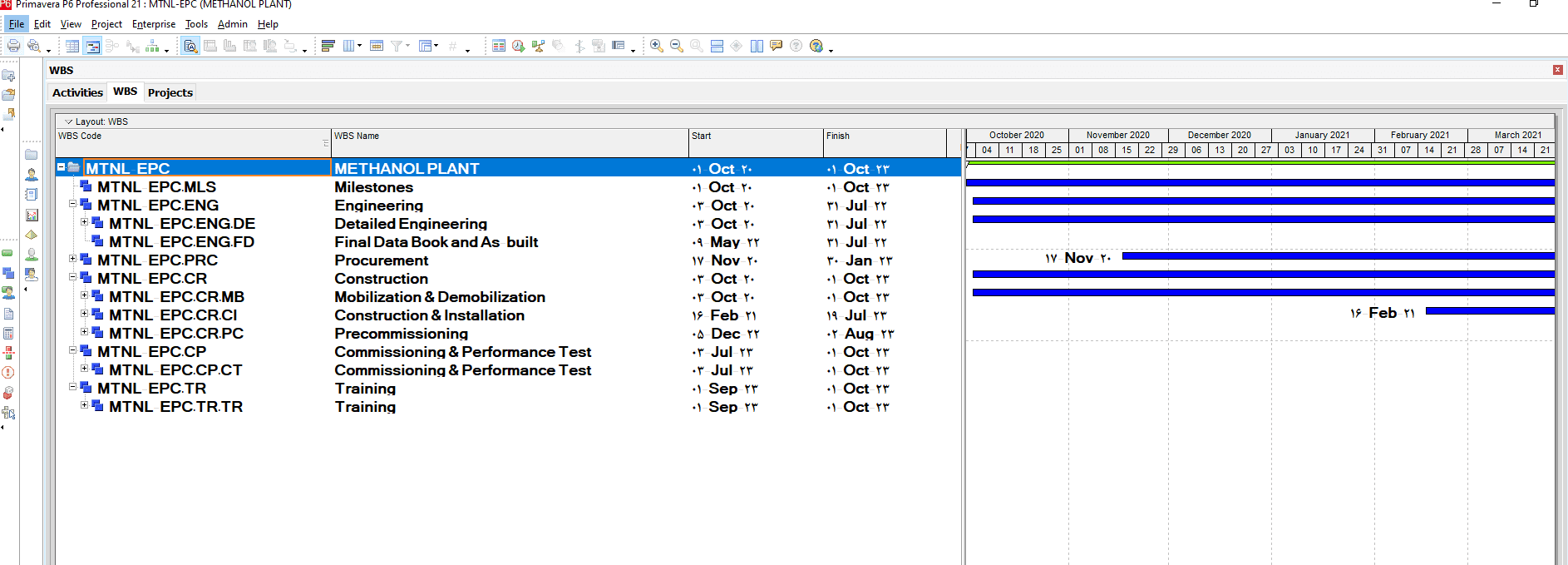Click the hint help speech-bubble icon
Image resolution: width=1568 pixels, height=565 pixels.
(777, 46)
